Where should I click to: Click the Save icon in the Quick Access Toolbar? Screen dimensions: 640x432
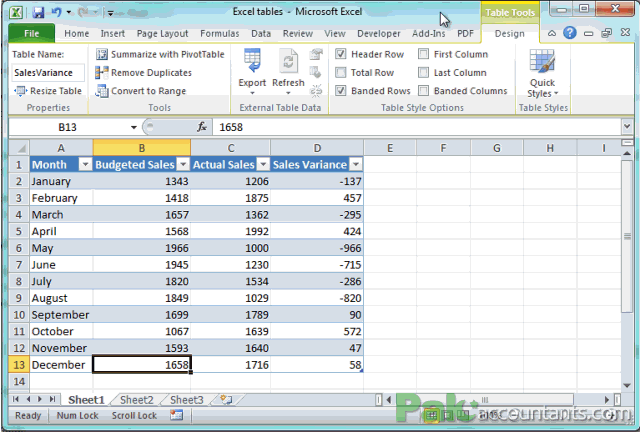coord(38,13)
